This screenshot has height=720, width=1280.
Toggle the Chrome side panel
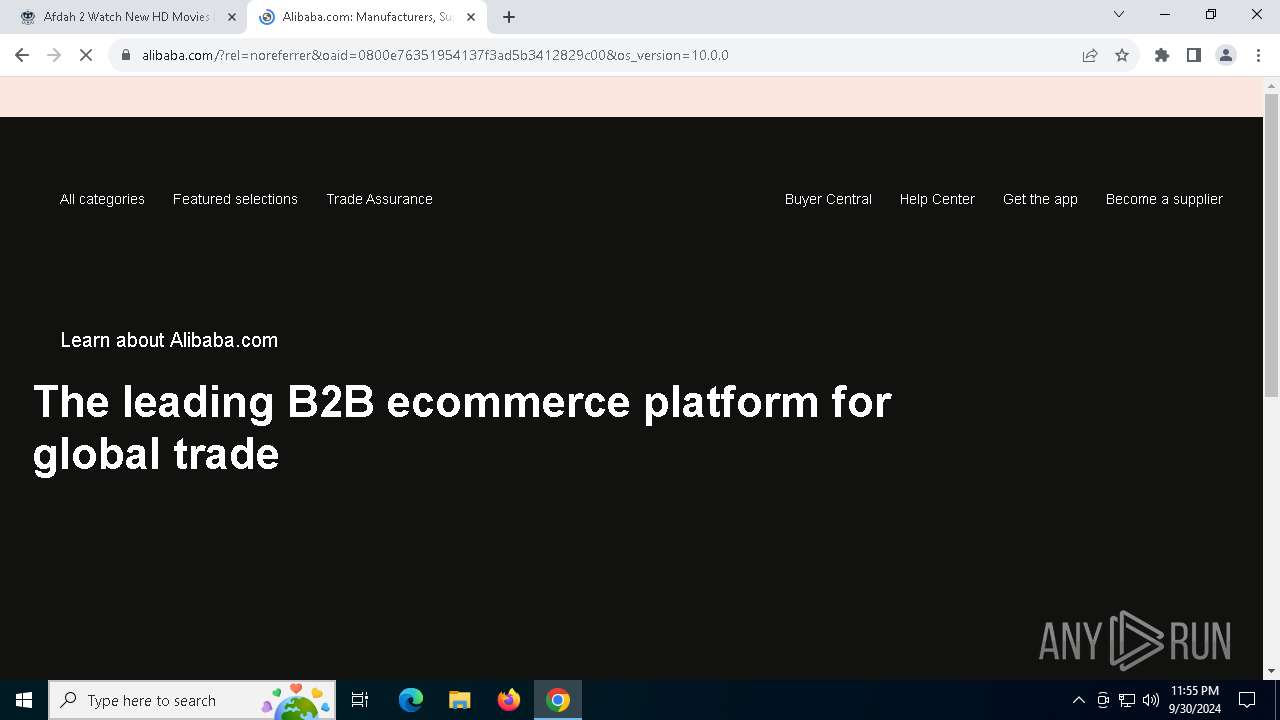pos(1194,55)
